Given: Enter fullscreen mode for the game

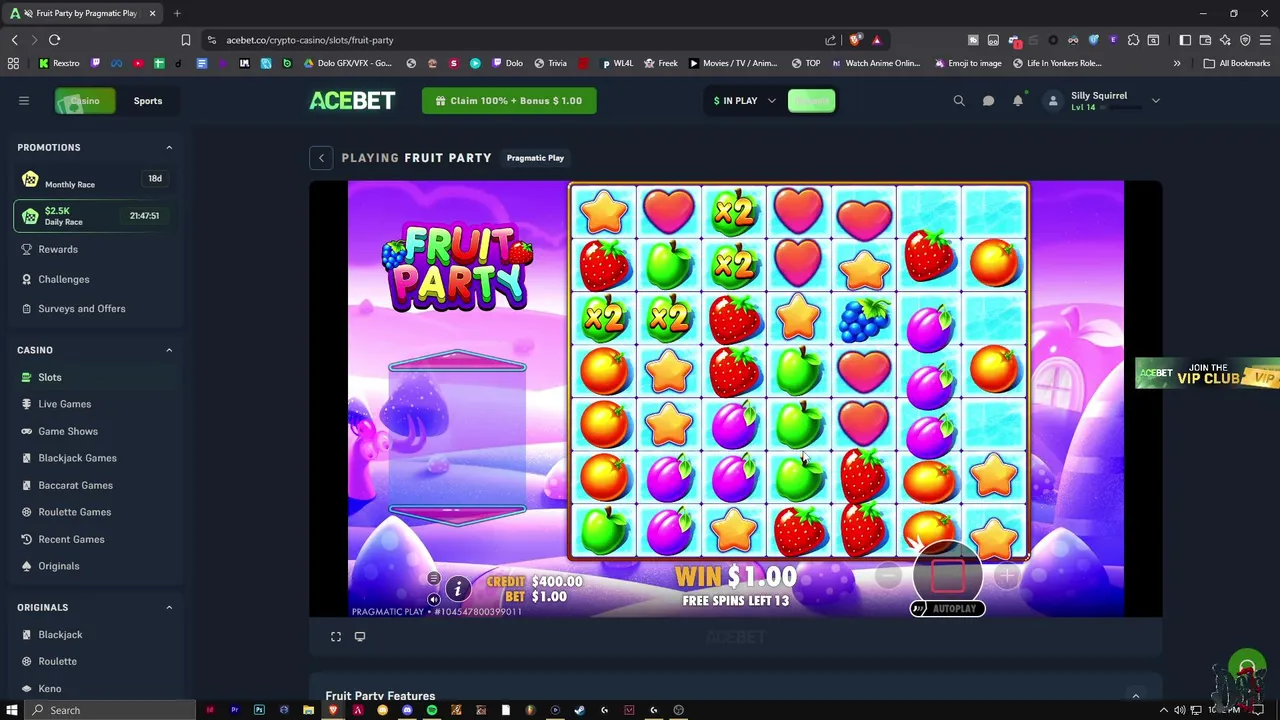Looking at the screenshot, I should pyautogui.click(x=336, y=636).
